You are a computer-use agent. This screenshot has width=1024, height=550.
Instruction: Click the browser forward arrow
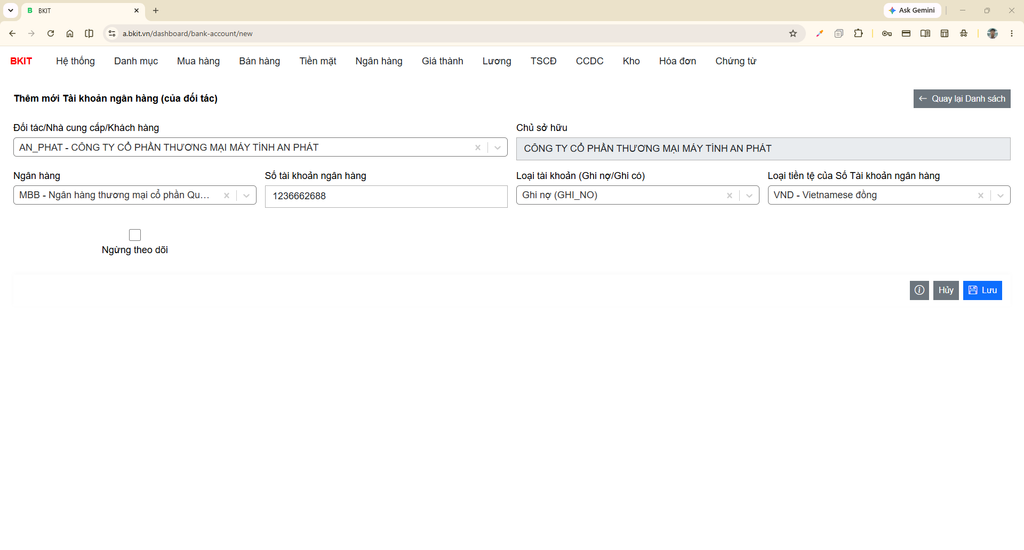coord(31,33)
